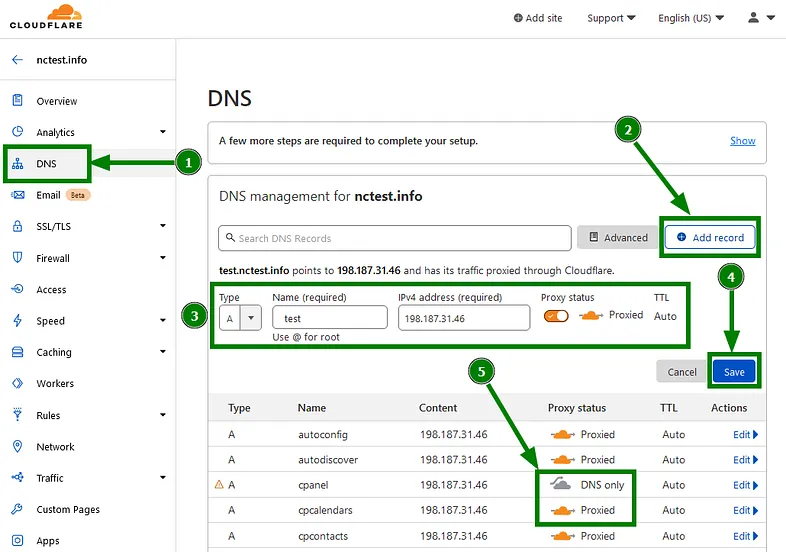786x552 pixels.
Task: Click the Add record button
Action: pos(710,237)
